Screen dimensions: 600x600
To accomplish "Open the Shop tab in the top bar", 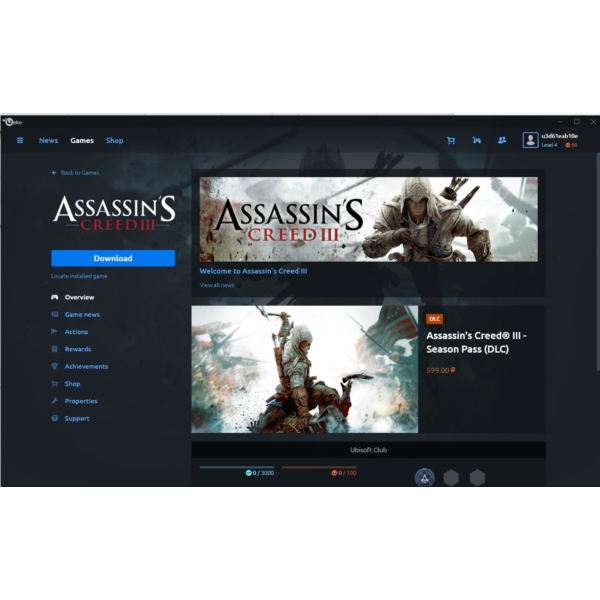I will click(114, 140).
